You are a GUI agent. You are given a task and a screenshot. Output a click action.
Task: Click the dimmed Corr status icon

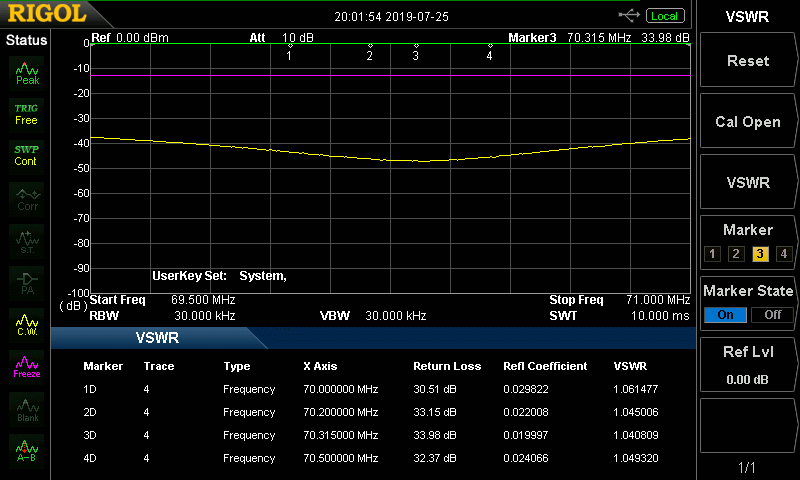[x=26, y=198]
